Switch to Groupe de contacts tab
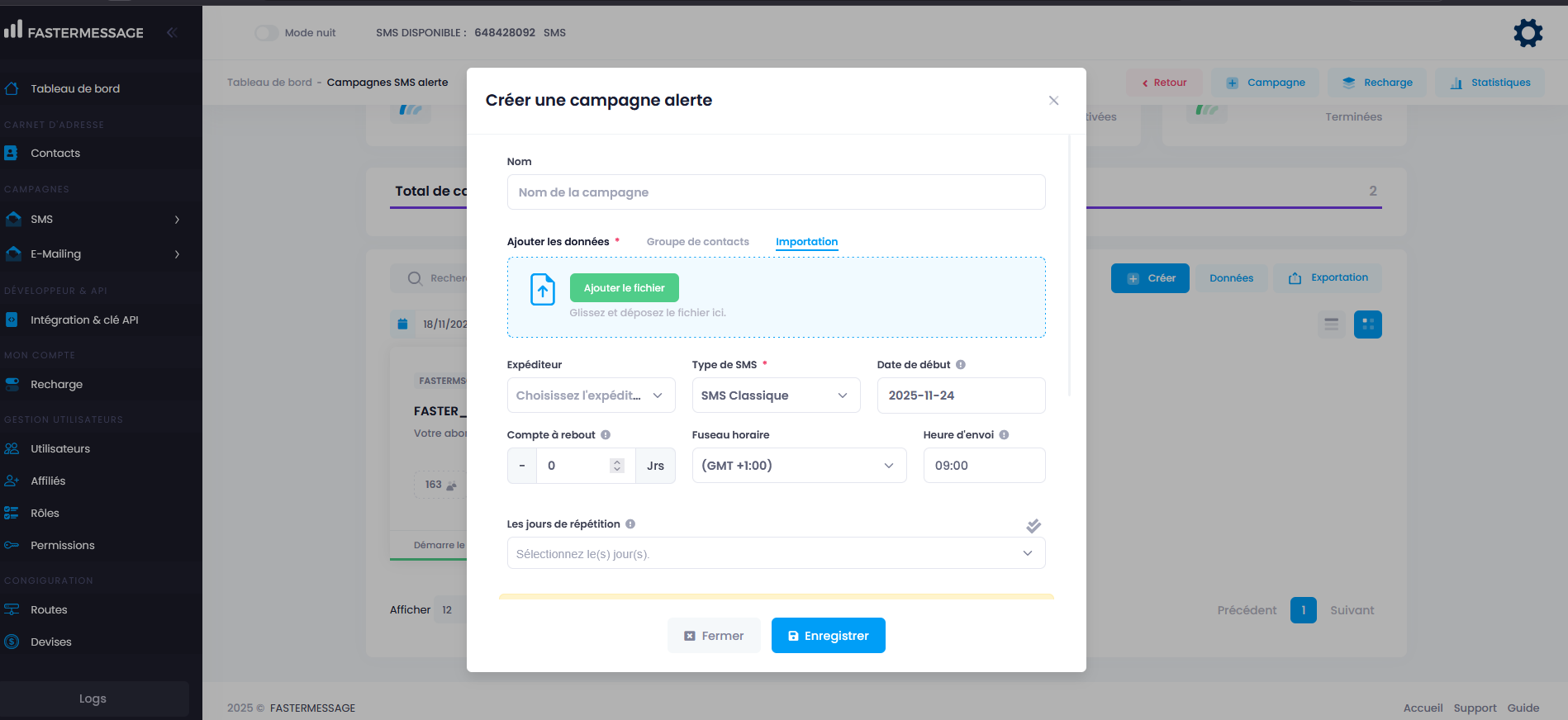1568x720 pixels. coord(697,242)
